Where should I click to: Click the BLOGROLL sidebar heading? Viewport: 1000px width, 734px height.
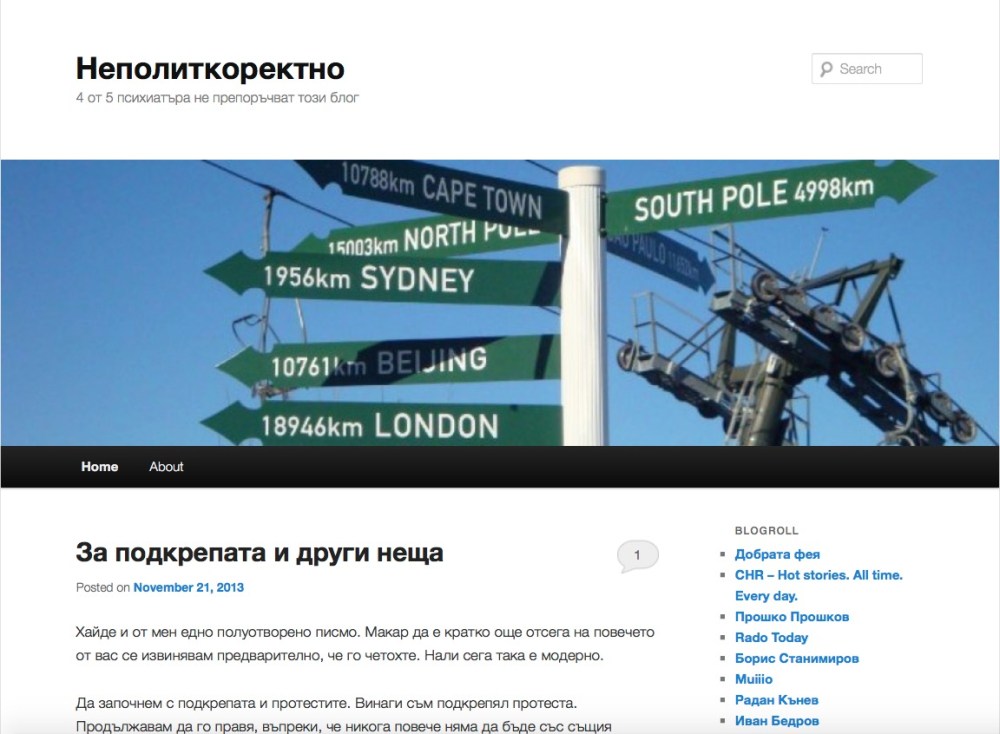764,530
